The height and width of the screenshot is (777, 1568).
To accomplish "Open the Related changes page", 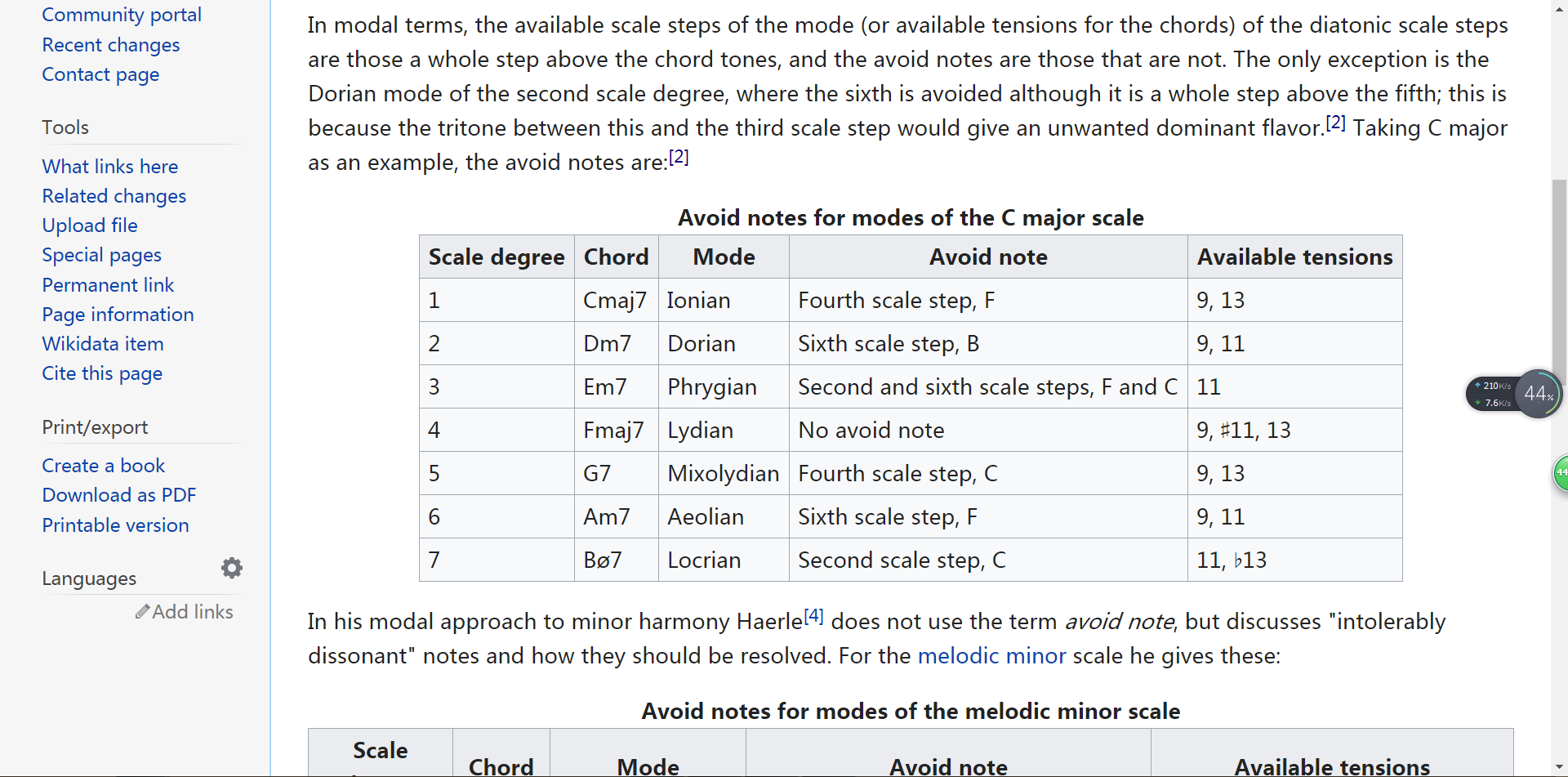I will tap(114, 196).
